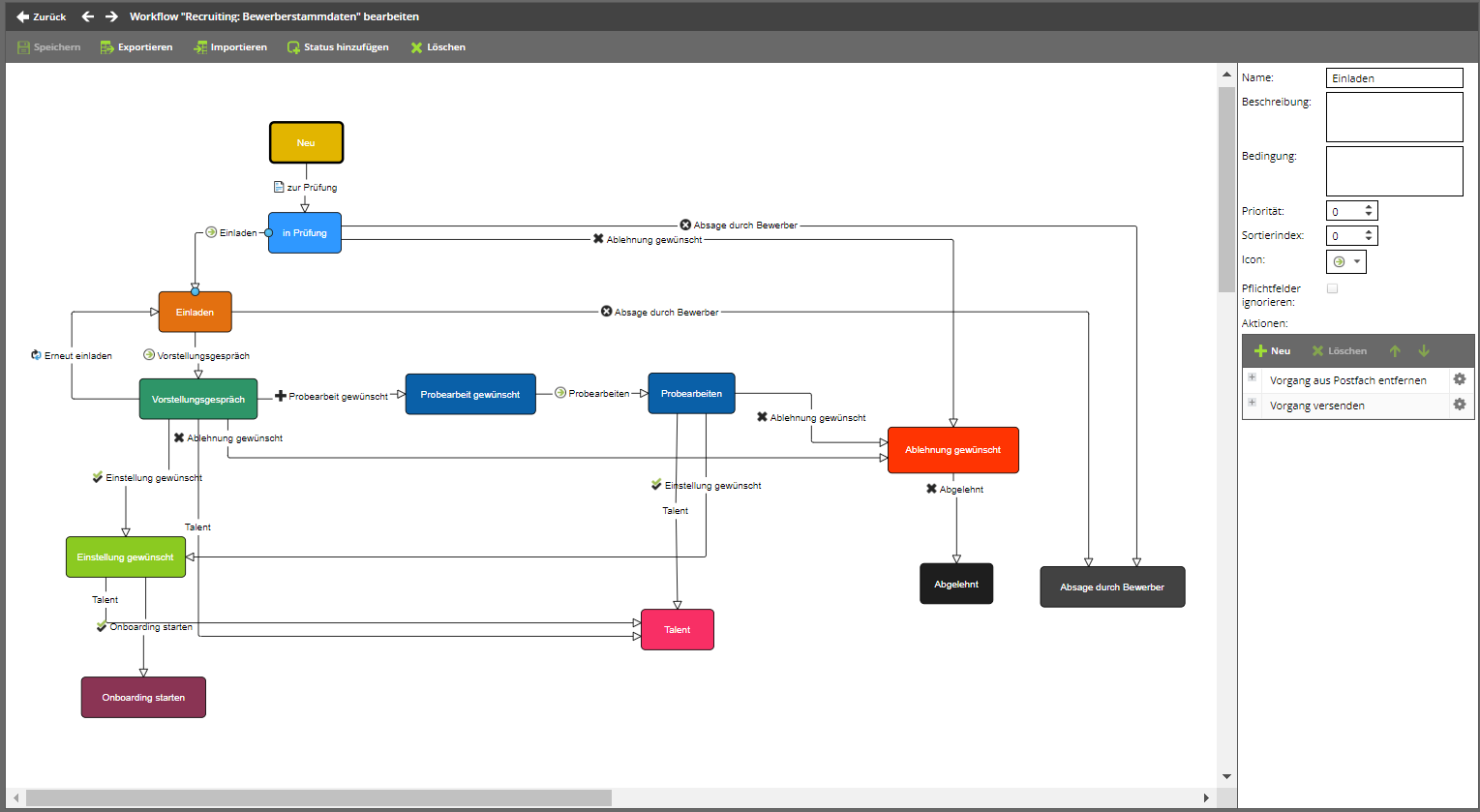Navigate with the left arrow icon in title bar
1480x812 pixels.
click(88, 16)
